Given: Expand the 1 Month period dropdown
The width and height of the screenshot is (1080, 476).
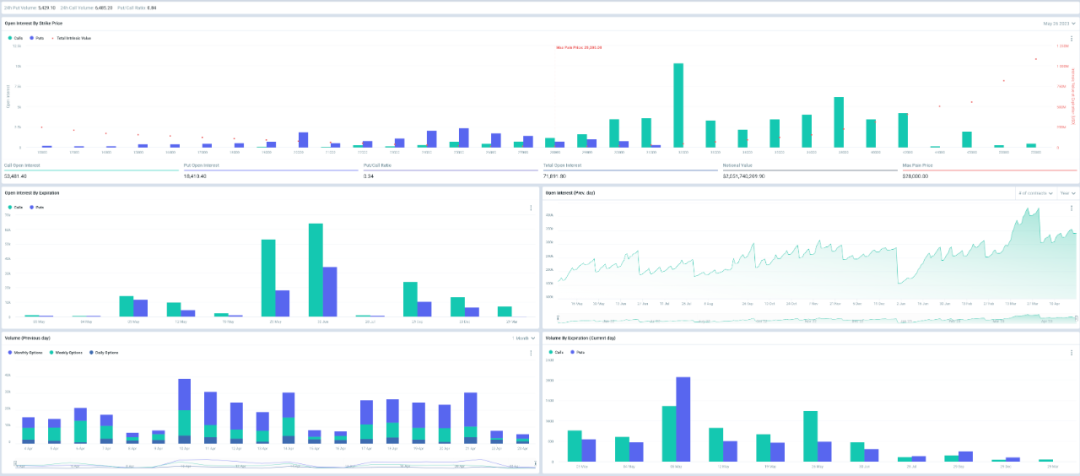Looking at the screenshot, I should tap(523, 338).
